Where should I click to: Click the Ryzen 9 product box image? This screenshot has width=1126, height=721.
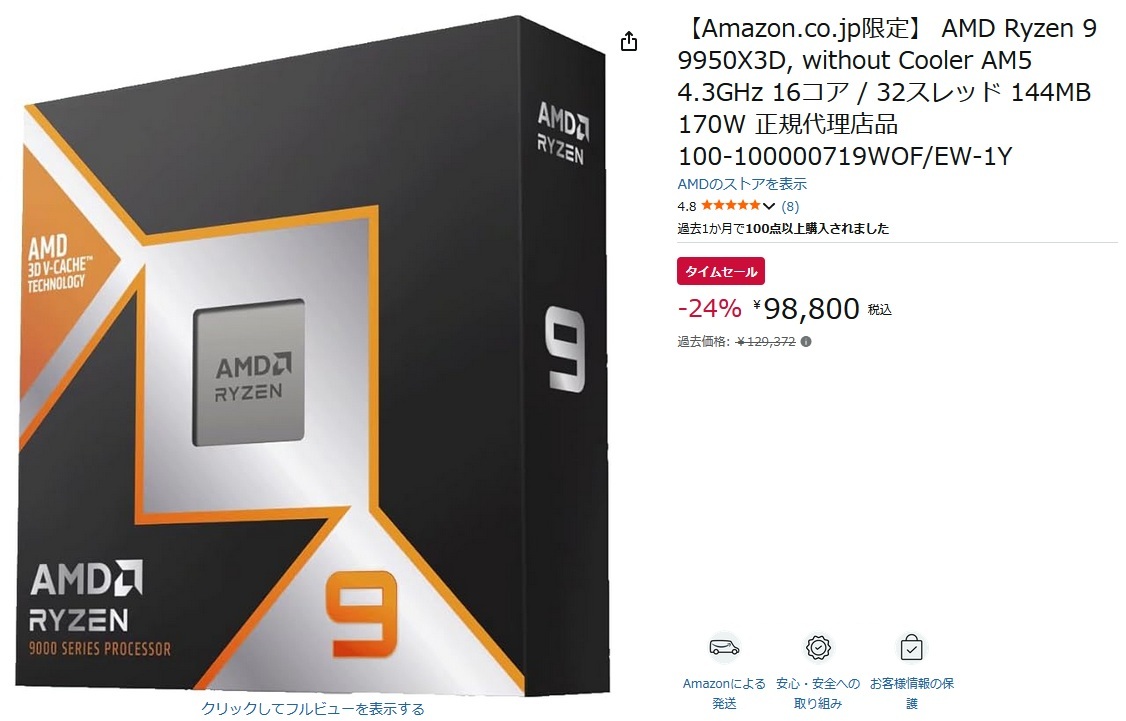coord(312,355)
